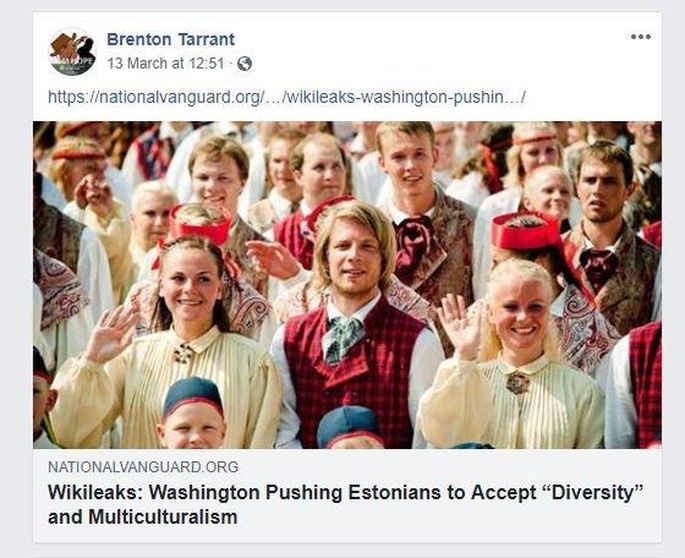Image resolution: width=685 pixels, height=558 pixels.
Task: Open the Brenton Tarrant profile name link
Action: (x=171, y=39)
